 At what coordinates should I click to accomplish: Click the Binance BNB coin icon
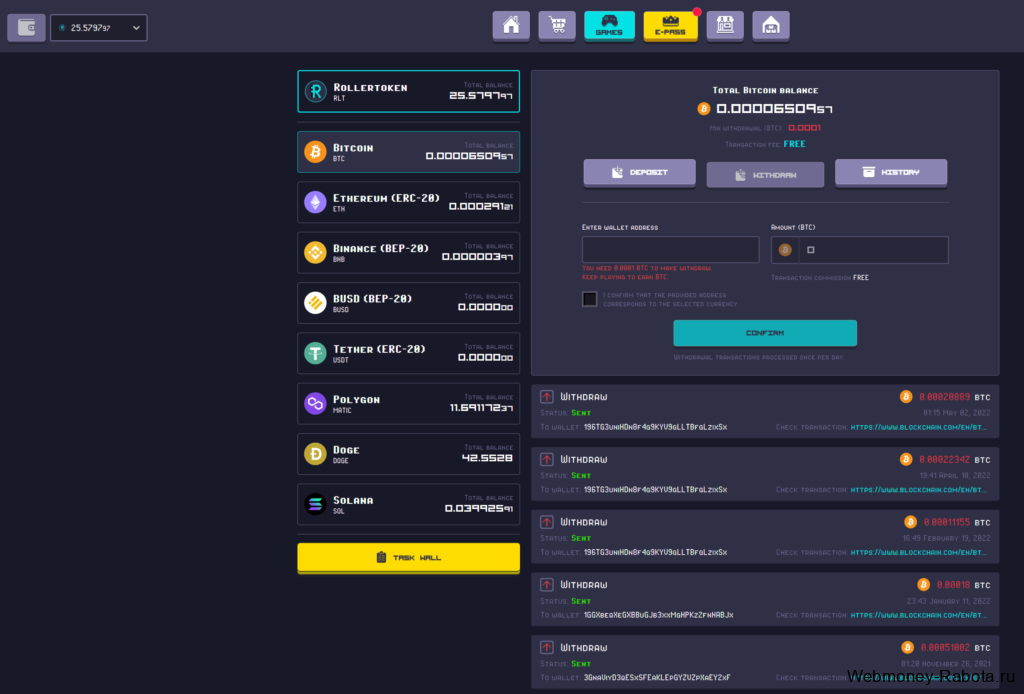315,253
